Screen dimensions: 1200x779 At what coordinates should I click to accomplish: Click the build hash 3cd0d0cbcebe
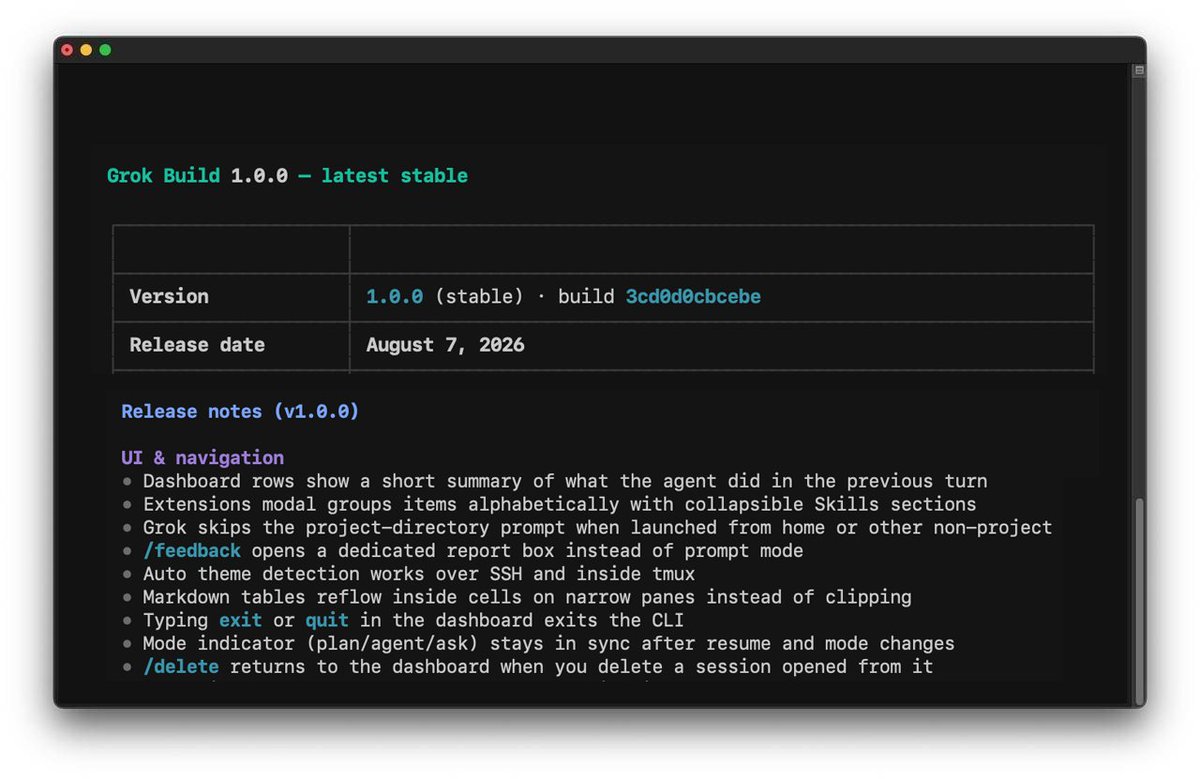pyautogui.click(x=686, y=297)
